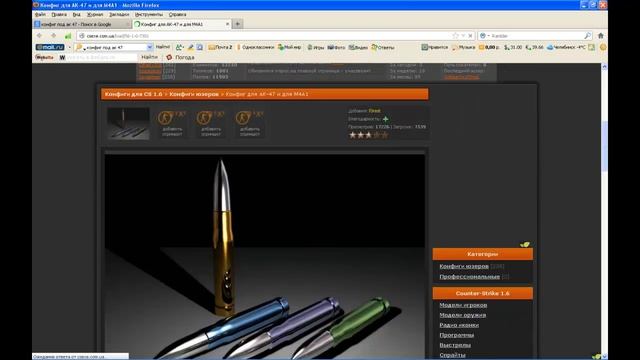Open the Закладки menu
The image size is (640, 360).
(x=119, y=14)
